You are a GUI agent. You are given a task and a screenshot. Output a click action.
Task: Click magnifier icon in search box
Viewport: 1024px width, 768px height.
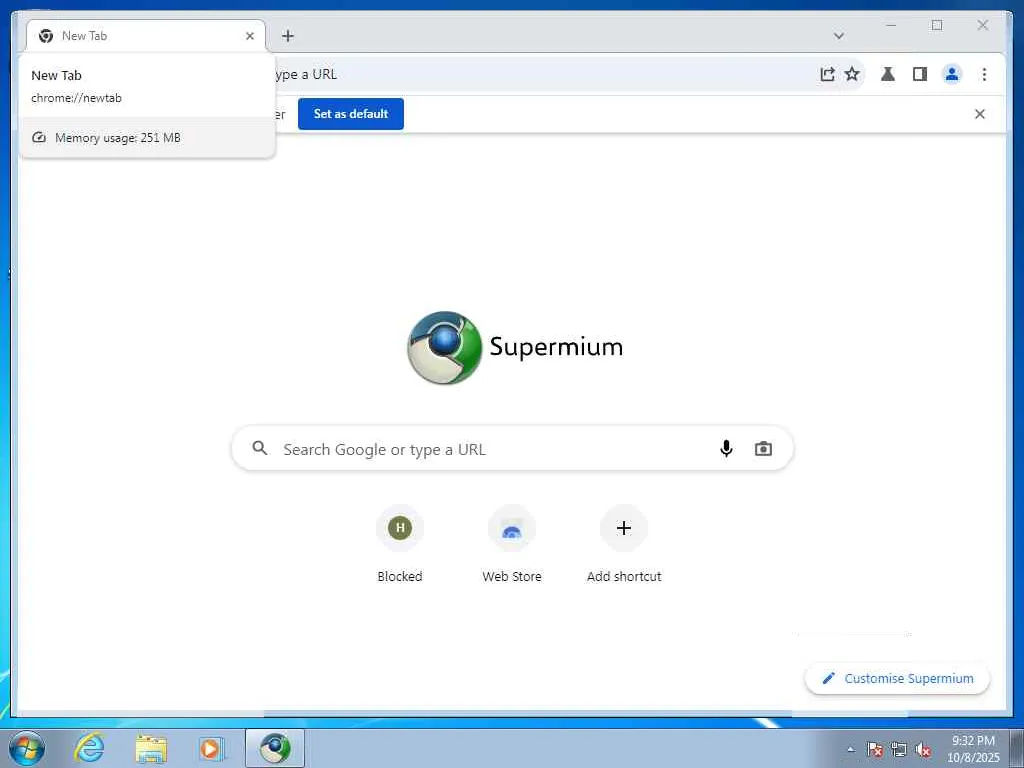tap(260, 448)
